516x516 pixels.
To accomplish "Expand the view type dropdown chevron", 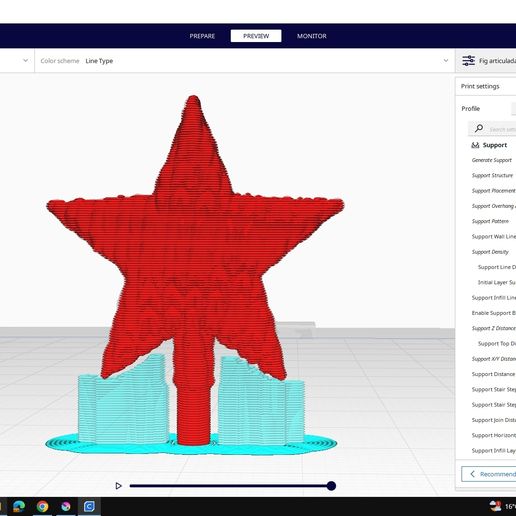I will pos(25,61).
